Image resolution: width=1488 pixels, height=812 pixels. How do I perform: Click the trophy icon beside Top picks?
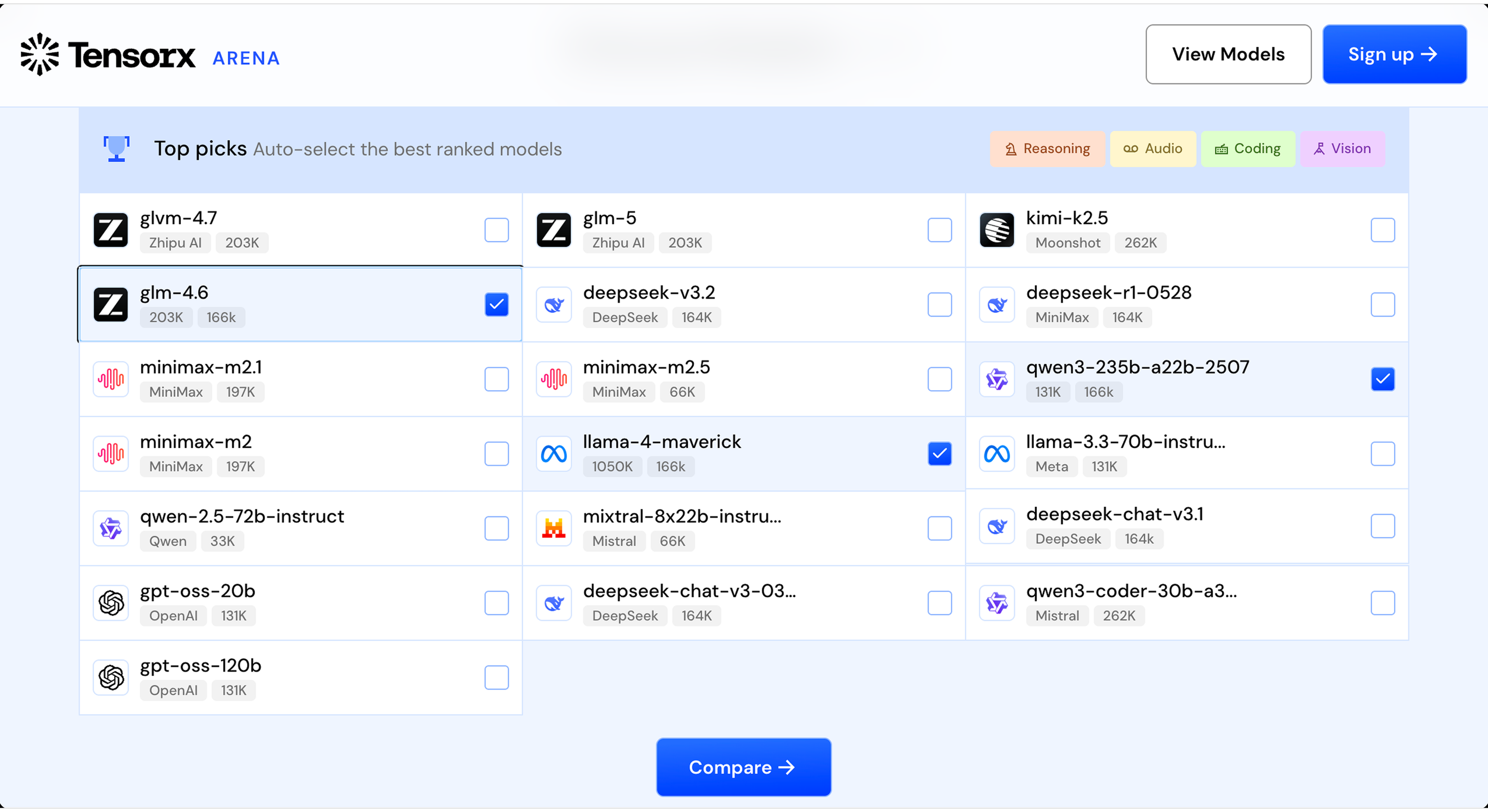[117, 149]
